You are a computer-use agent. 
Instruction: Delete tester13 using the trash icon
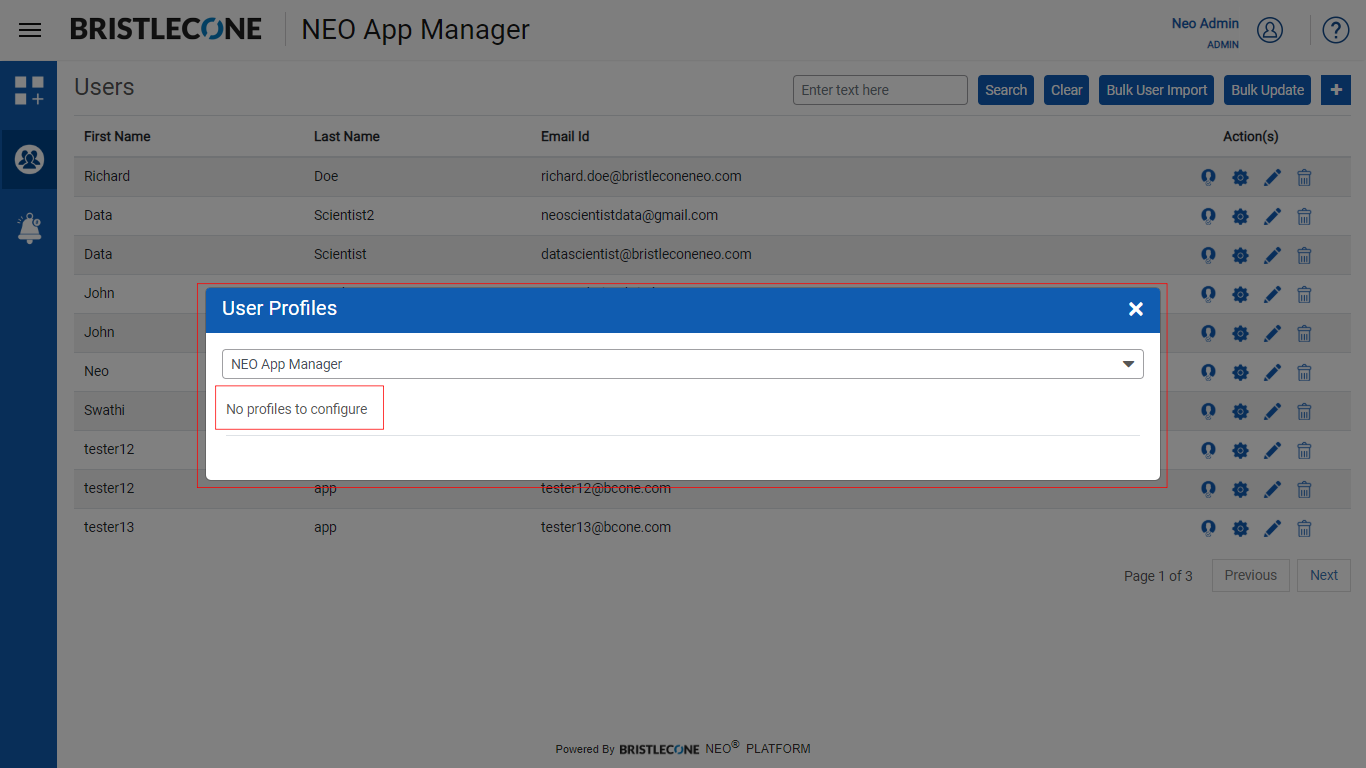[1304, 528]
